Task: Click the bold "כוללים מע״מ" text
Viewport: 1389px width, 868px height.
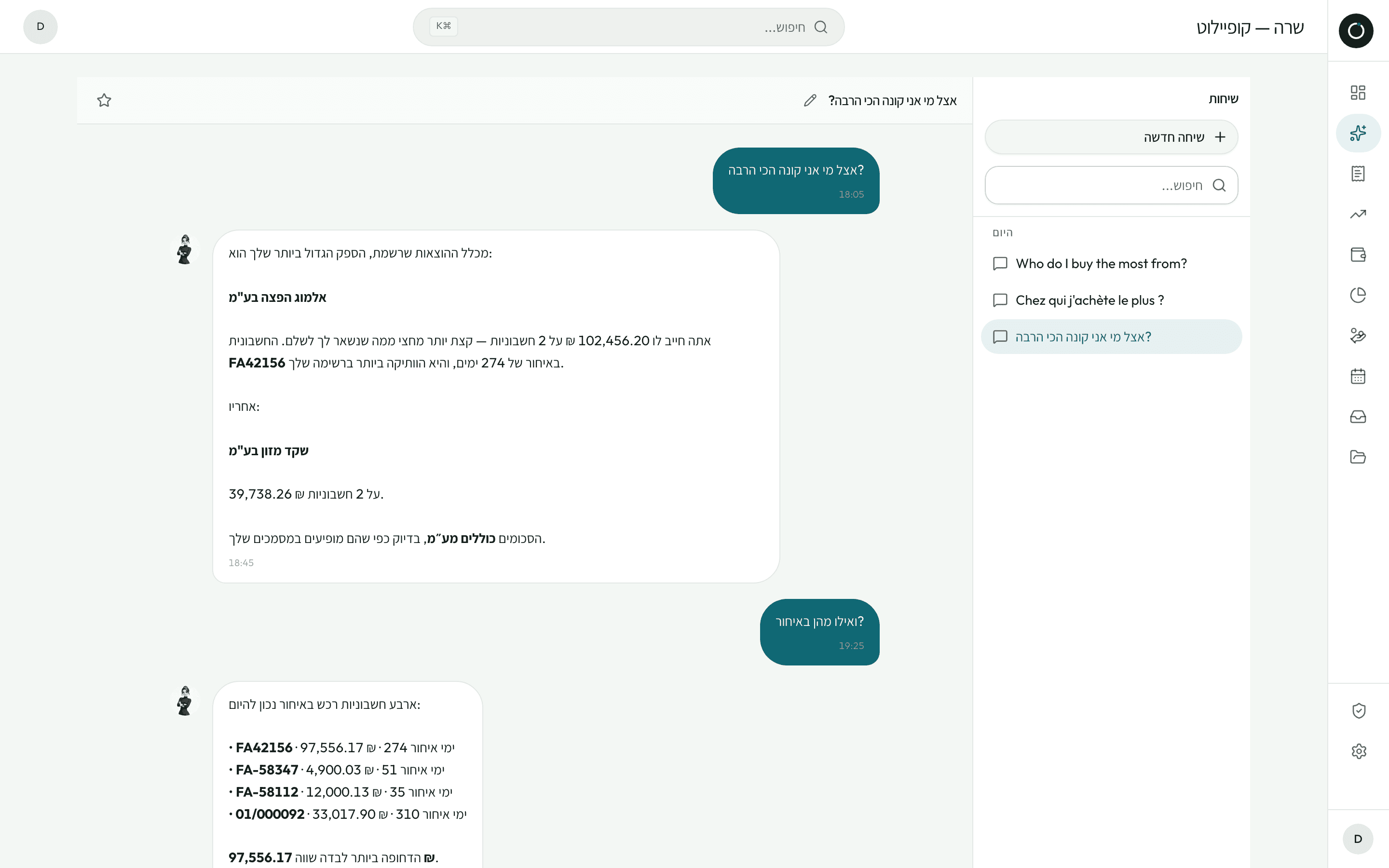Action: (461, 538)
